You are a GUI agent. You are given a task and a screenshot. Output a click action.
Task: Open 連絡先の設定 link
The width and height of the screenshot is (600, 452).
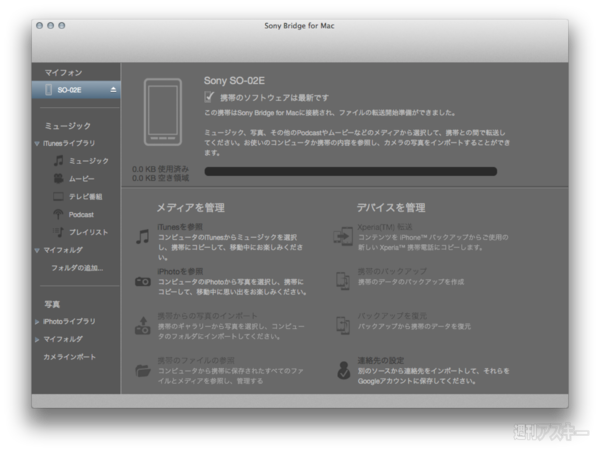click(381, 360)
